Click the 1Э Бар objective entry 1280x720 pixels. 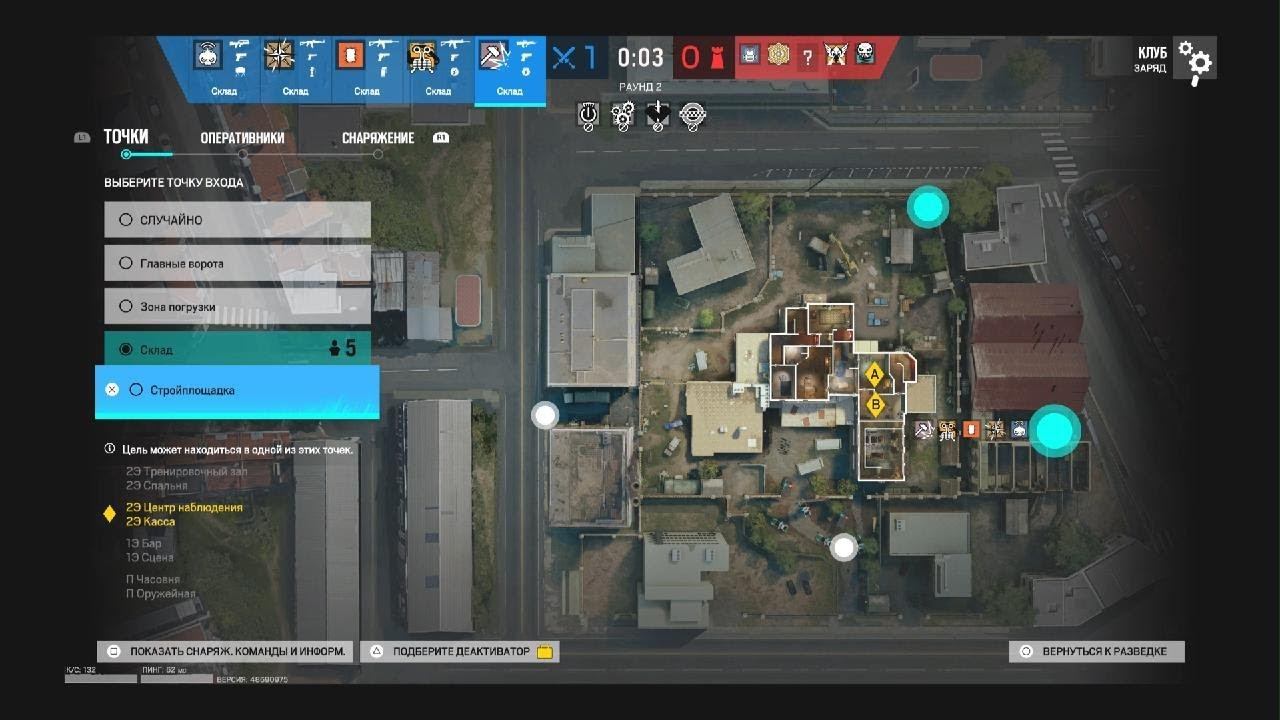(x=144, y=544)
